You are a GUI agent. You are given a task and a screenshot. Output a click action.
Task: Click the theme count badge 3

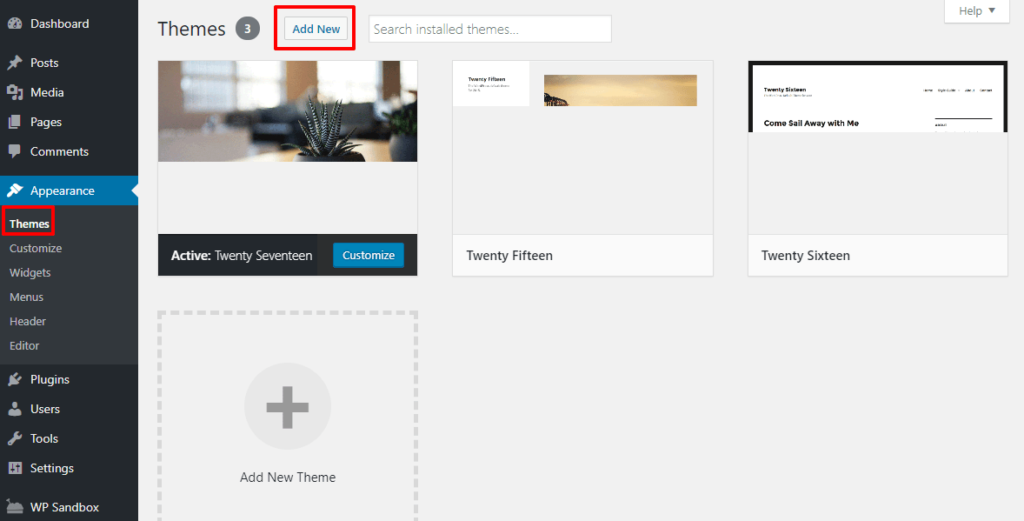[x=248, y=29]
